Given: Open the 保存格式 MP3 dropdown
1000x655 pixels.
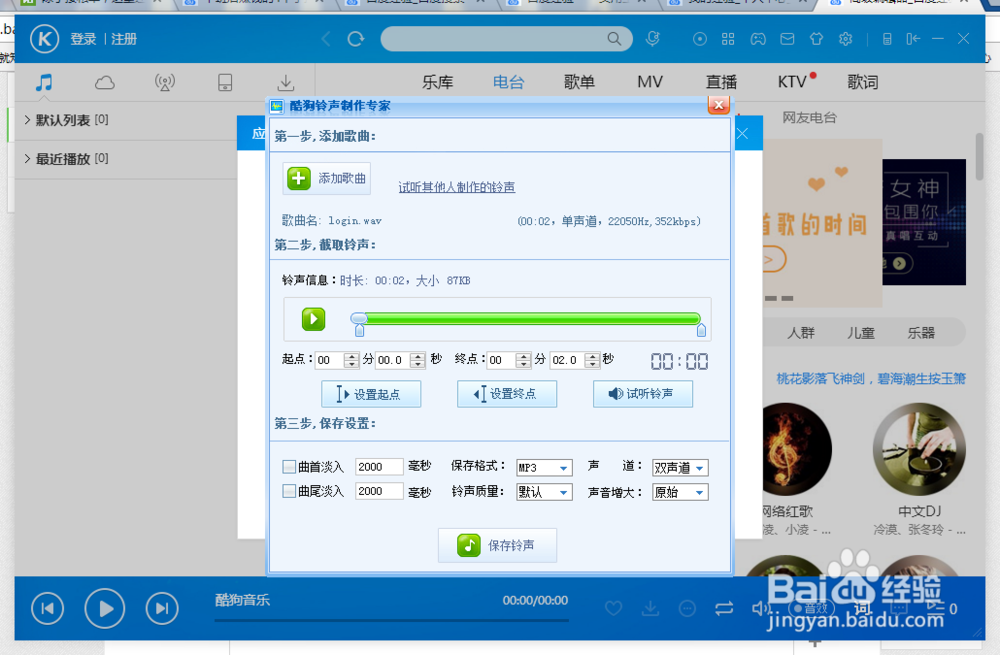Looking at the screenshot, I should coord(544,467).
